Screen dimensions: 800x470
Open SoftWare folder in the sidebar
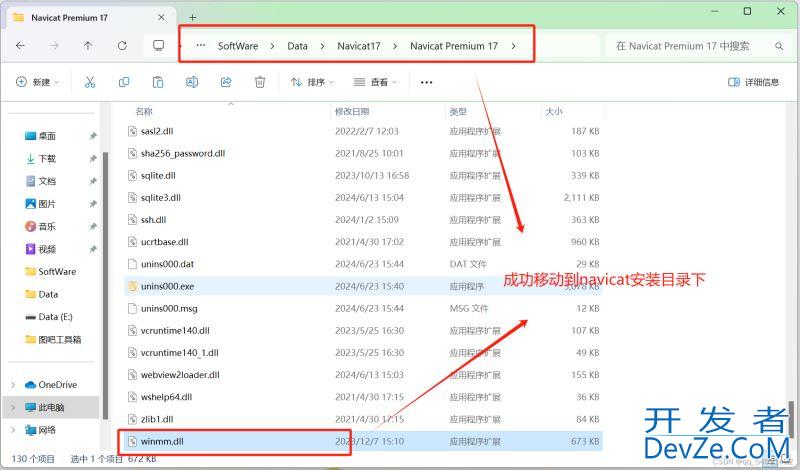pyautogui.click(x=51, y=271)
